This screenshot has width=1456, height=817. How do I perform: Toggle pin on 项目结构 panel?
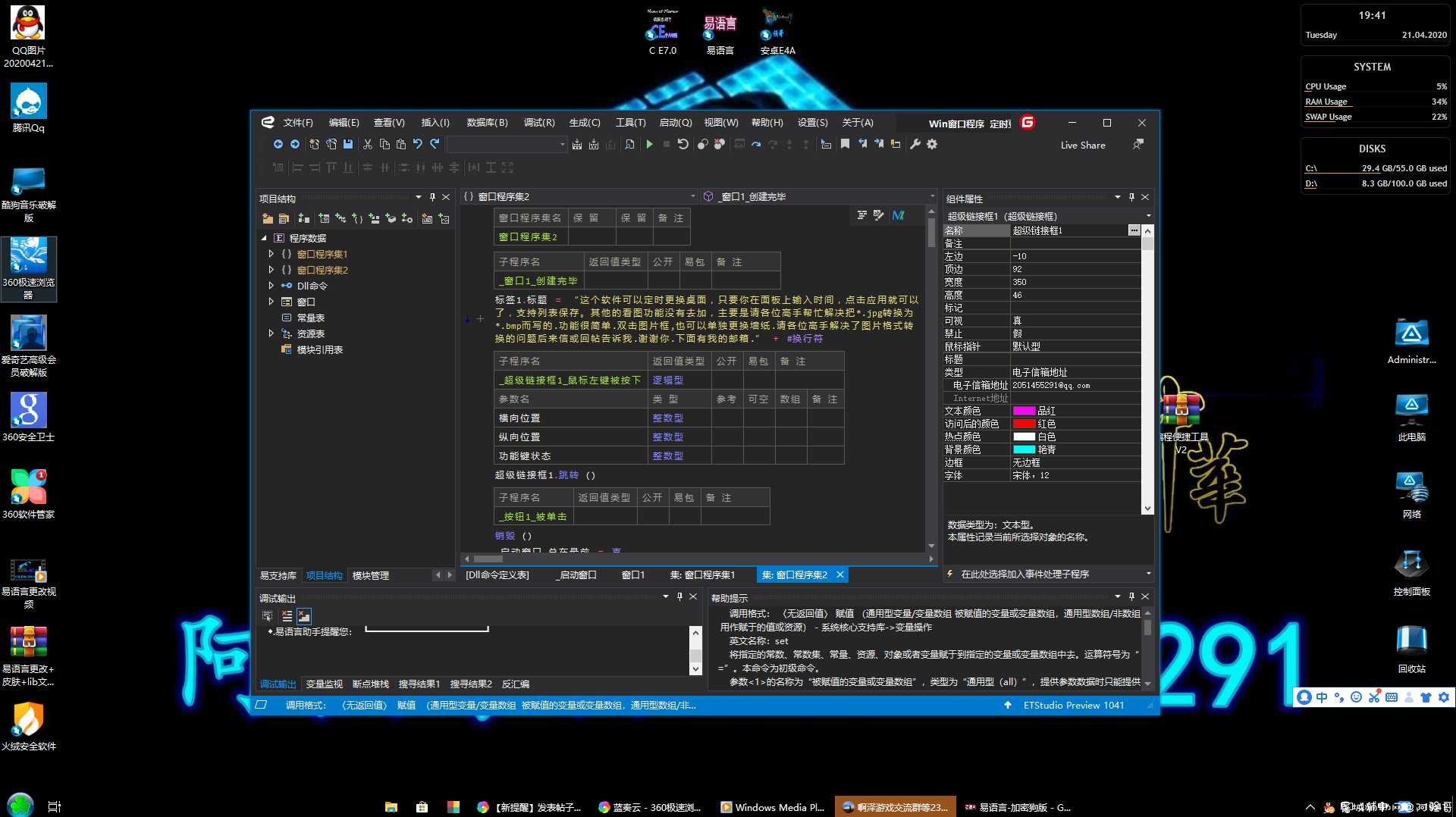432,198
